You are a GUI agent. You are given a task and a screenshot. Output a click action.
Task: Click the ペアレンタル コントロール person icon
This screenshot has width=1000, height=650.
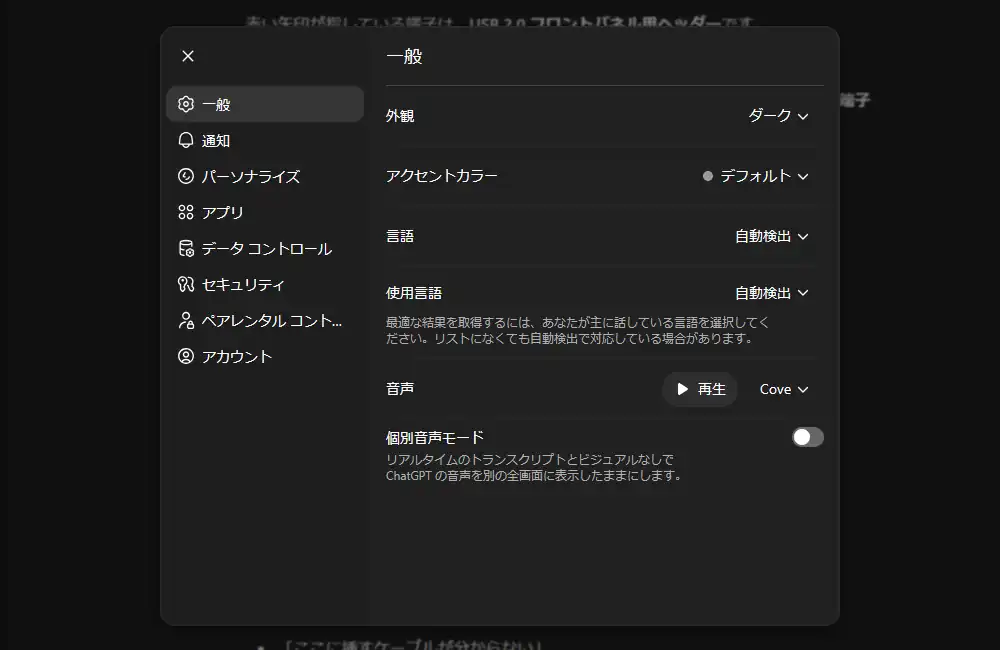click(x=185, y=320)
